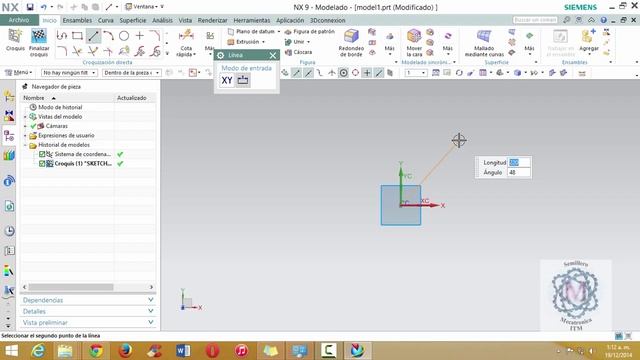The width and height of the screenshot is (640, 360).
Task: Select the Quick Trim tool
Action: click(77, 51)
